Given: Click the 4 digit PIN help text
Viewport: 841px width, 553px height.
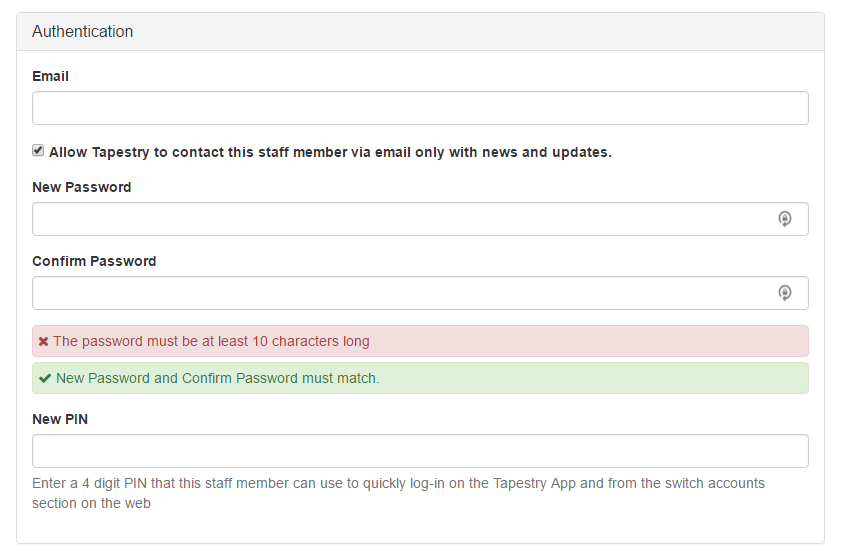Looking at the screenshot, I should click(x=398, y=493).
